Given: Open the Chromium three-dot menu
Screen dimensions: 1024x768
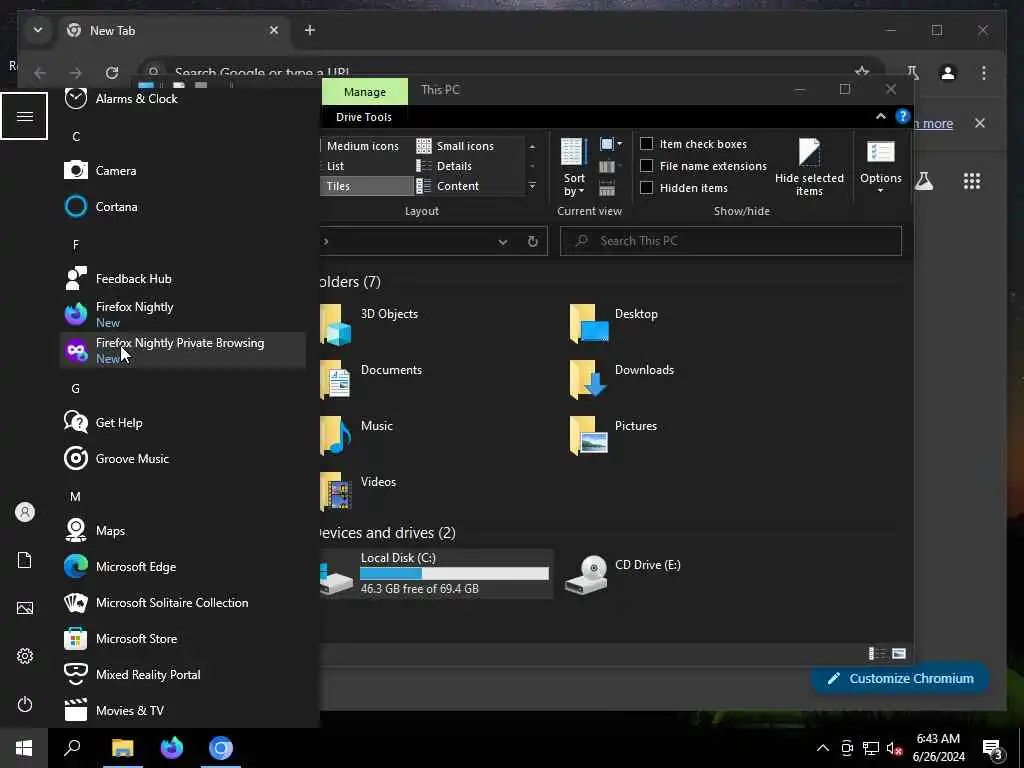Looking at the screenshot, I should coord(984,72).
